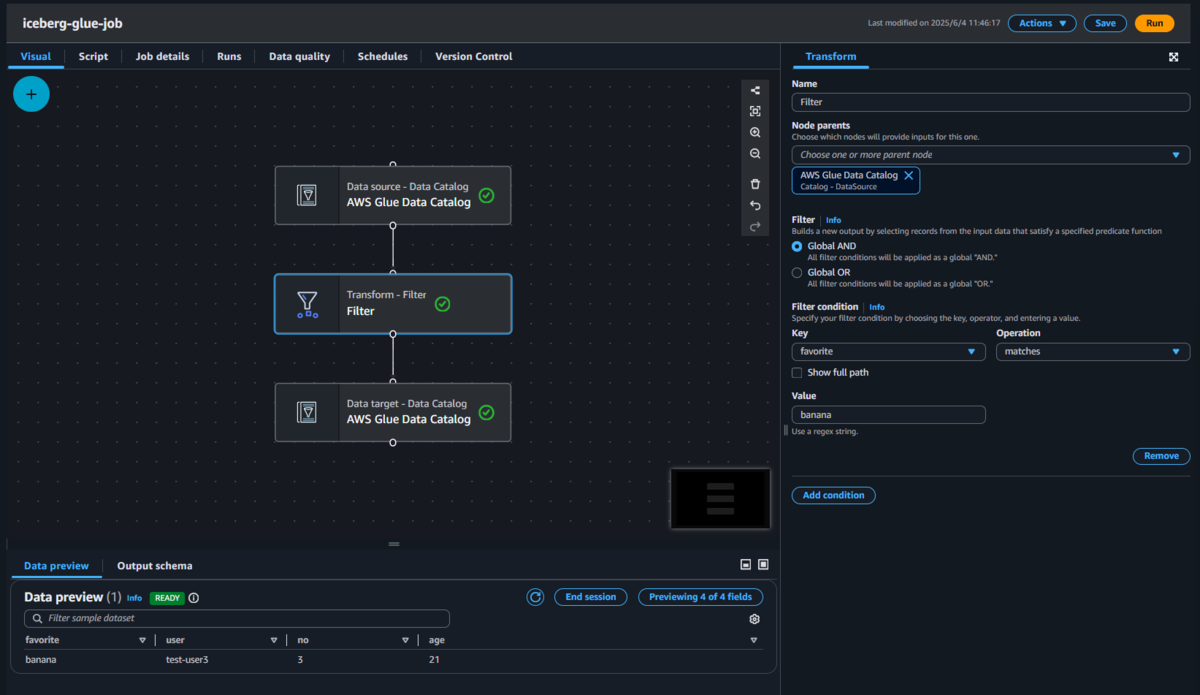Click the banana cell in preview table
This screenshot has width=1200, height=695.
[x=41, y=660]
